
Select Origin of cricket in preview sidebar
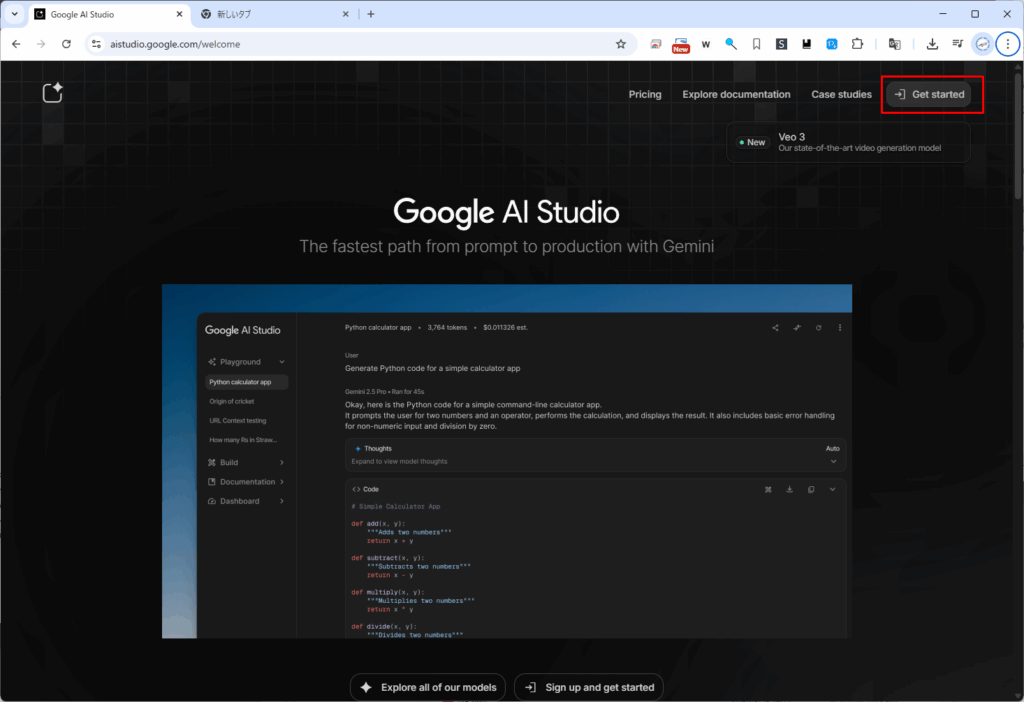232,402
